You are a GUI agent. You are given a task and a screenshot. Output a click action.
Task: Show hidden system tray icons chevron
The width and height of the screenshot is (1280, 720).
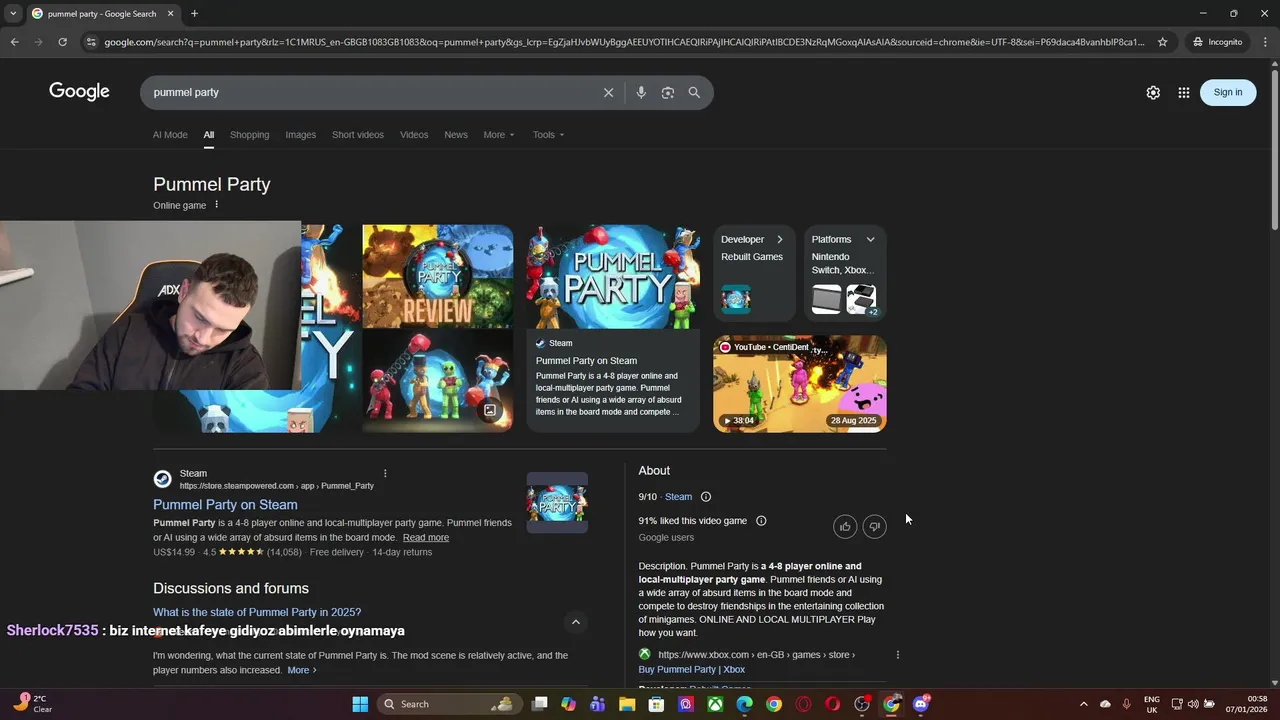coord(1083,704)
